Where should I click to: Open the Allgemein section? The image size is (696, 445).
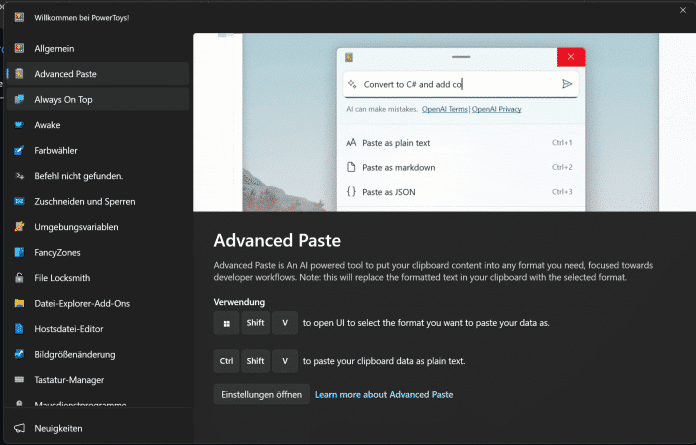(x=98, y=48)
